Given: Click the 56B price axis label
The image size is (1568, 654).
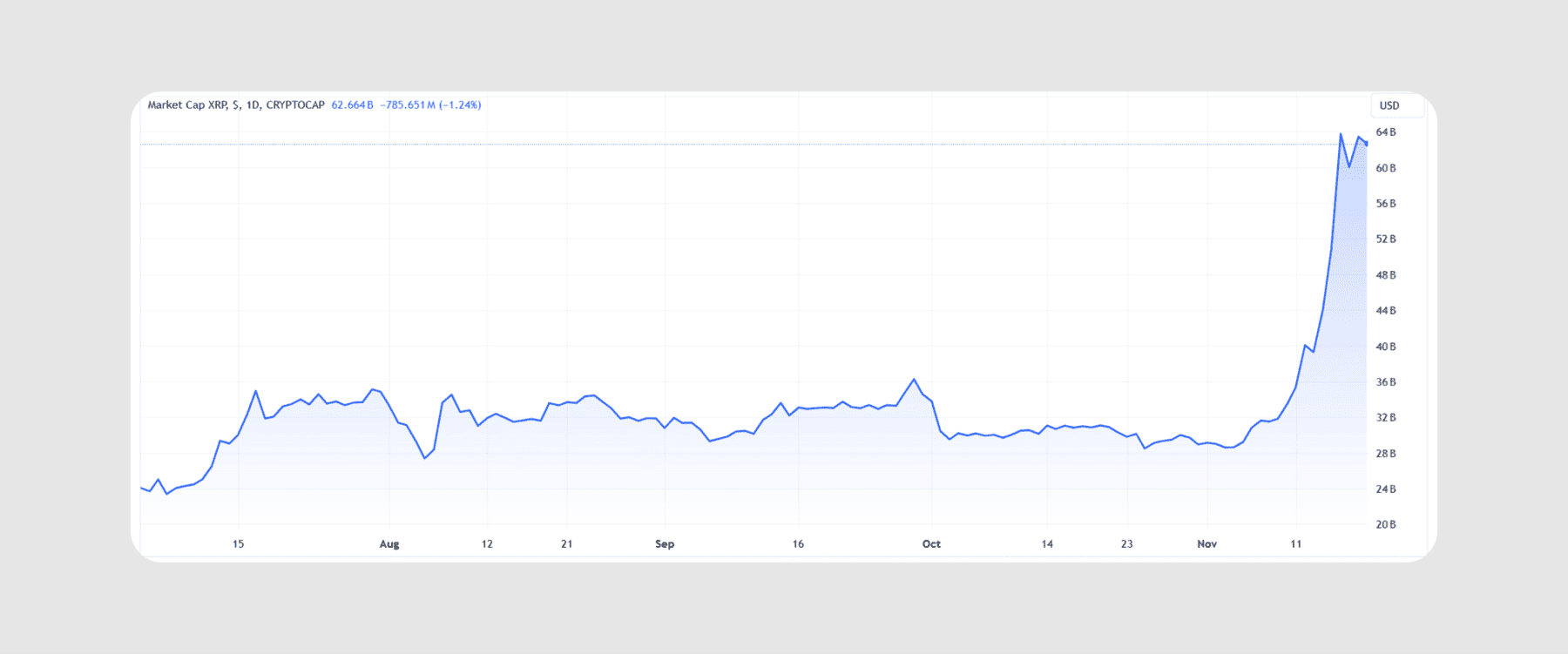Looking at the screenshot, I should (x=1386, y=204).
